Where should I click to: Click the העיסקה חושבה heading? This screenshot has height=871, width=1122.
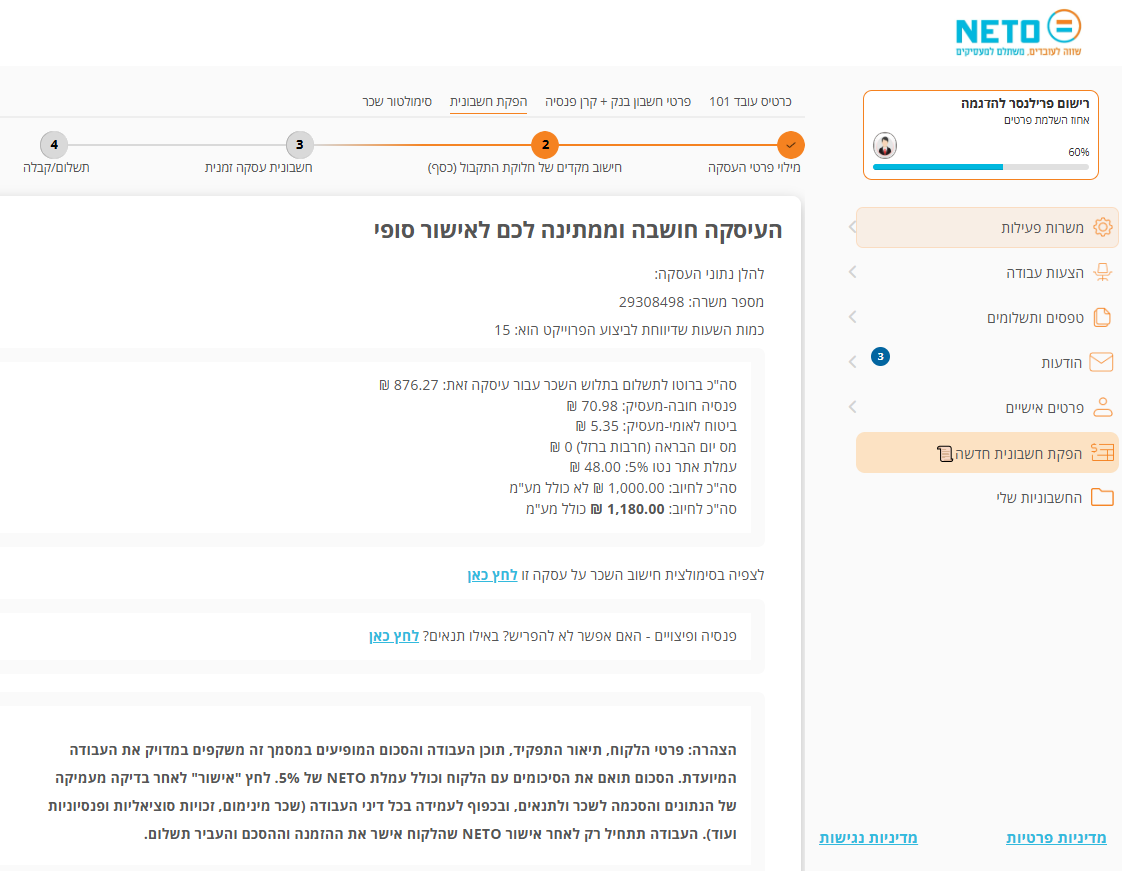tap(578, 230)
